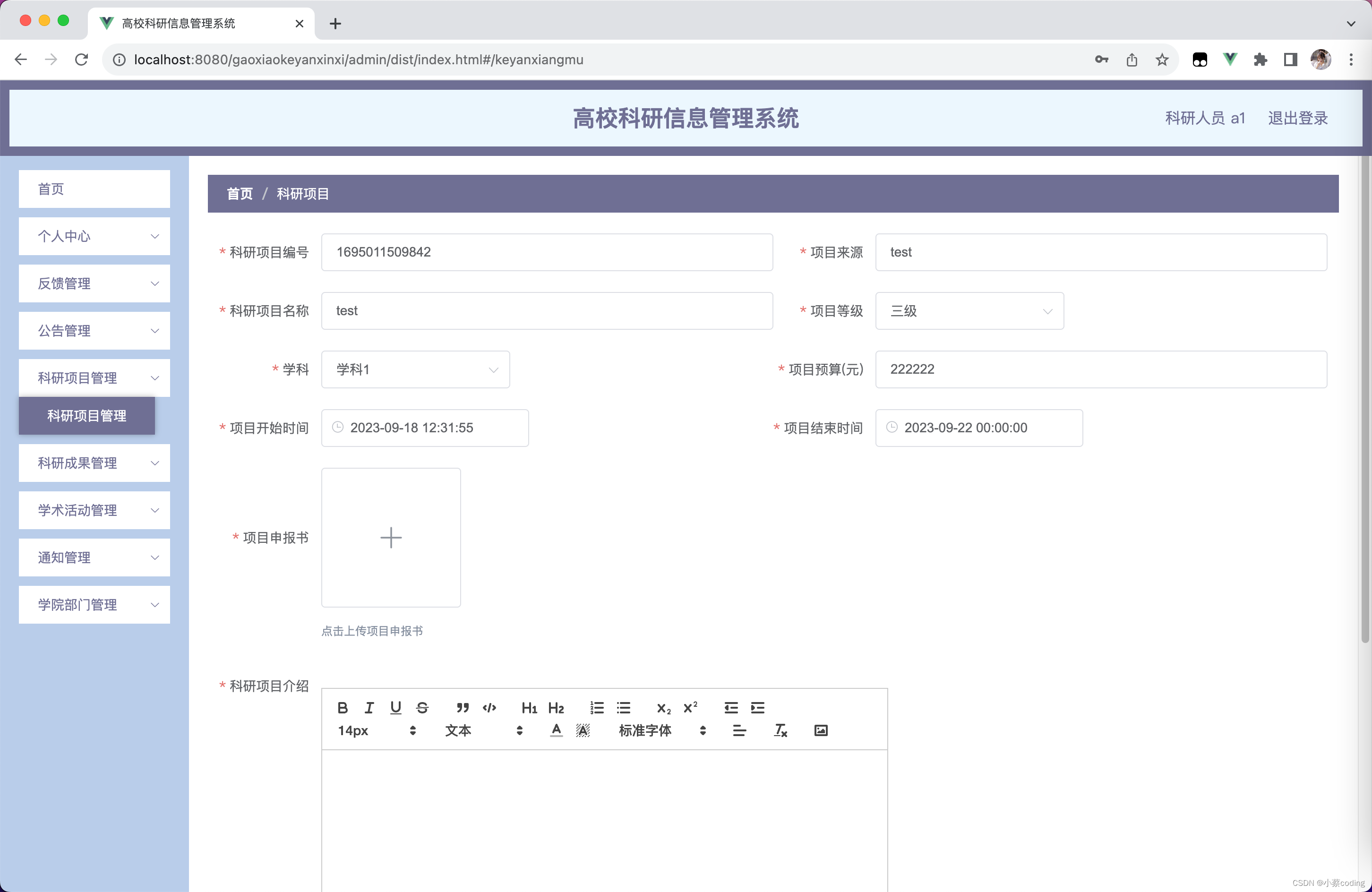Image resolution: width=1372 pixels, height=892 pixels.
Task: Open the 学科 dropdown selector
Action: tap(415, 369)
